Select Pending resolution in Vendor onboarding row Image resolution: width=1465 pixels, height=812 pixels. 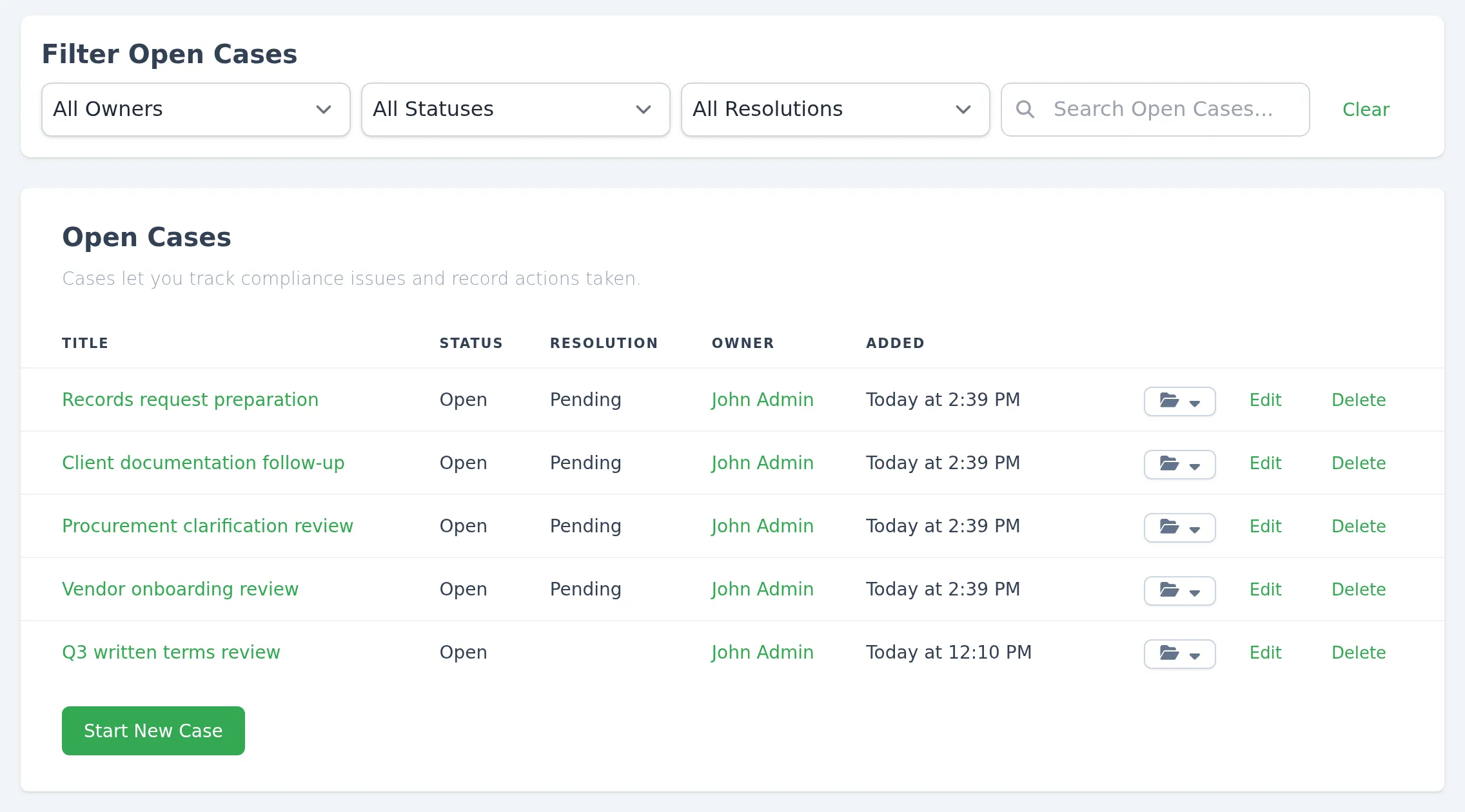pyautogui.click(x=585, y=589)
